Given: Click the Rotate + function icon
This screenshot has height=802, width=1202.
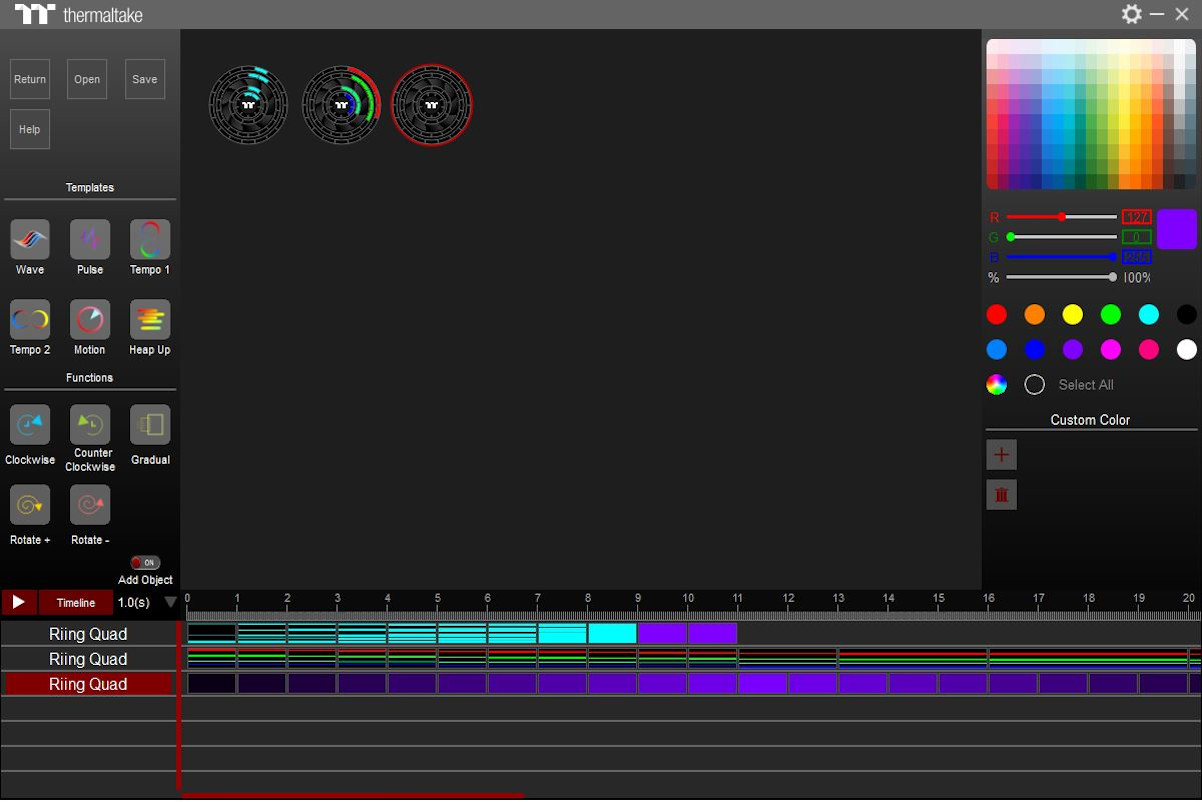Looking at the screenshot, I should pyautogui.click(x=30, y=505).
